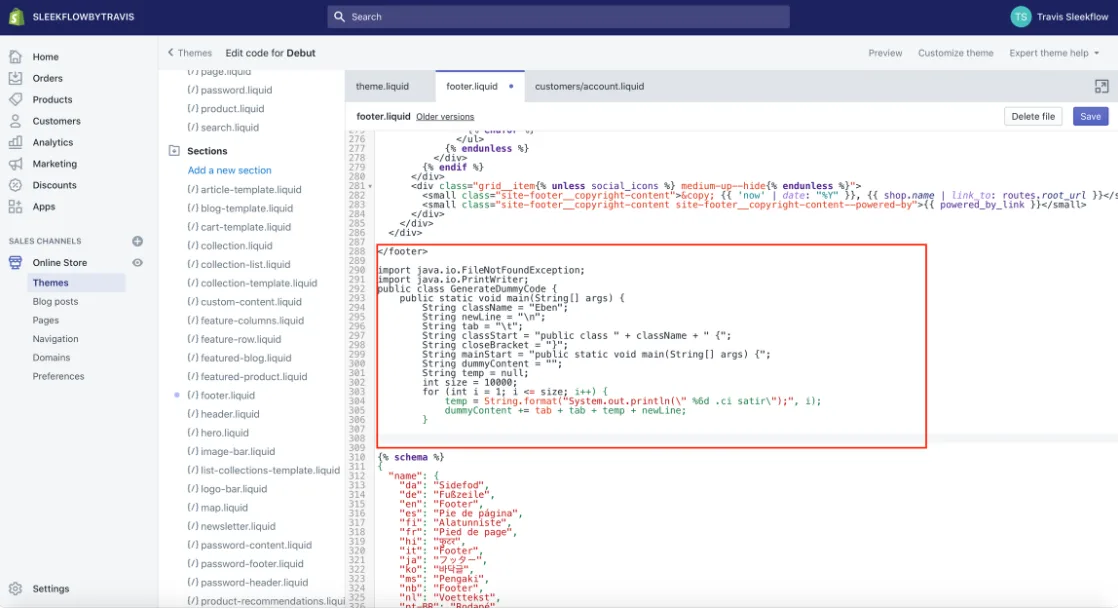Open collection-list.liquid file
The image size is (1118, 610).
pos(239,264)
